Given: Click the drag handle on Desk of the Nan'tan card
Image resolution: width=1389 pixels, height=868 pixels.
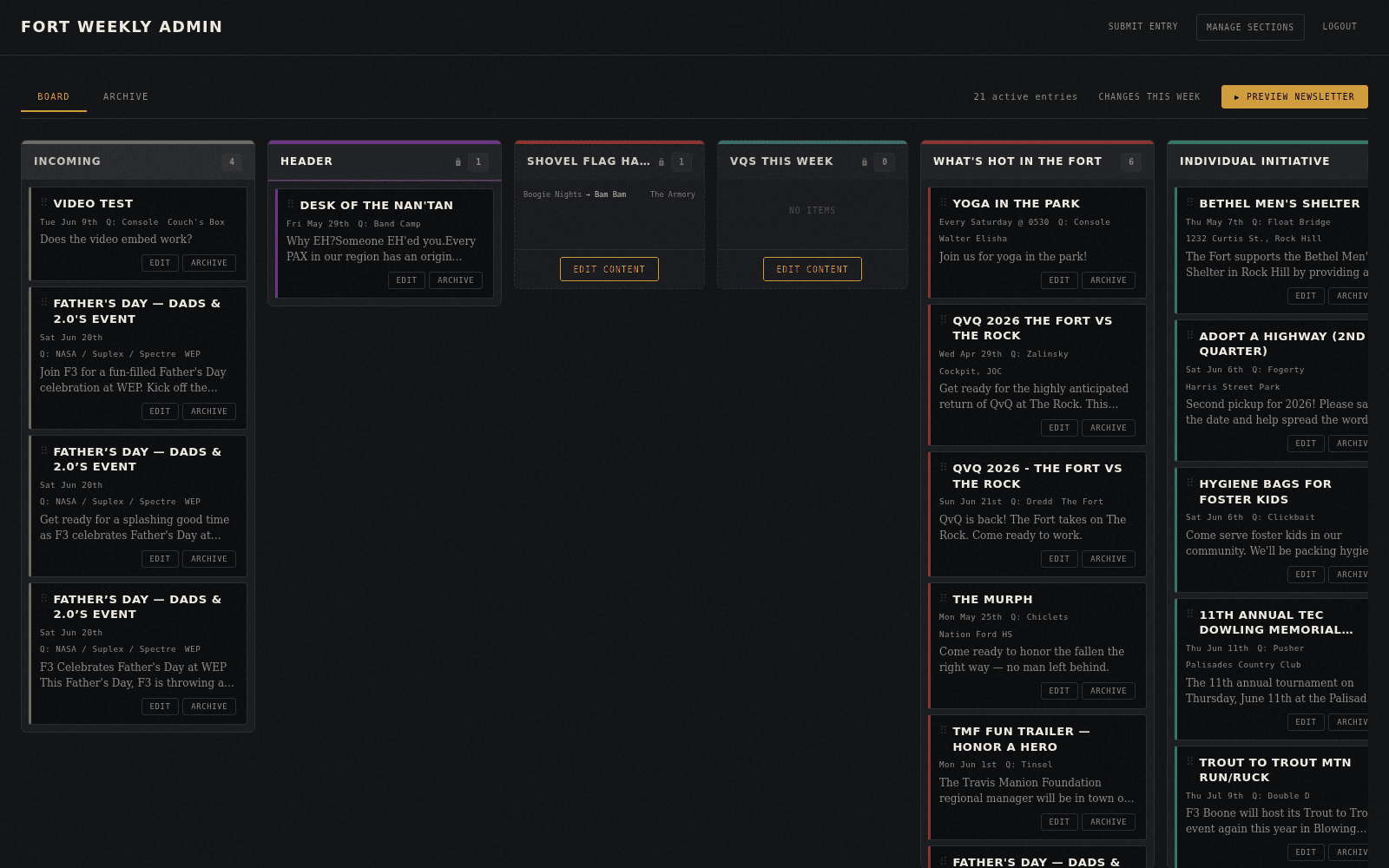Looking at the screenshot, I should point(291,204).
